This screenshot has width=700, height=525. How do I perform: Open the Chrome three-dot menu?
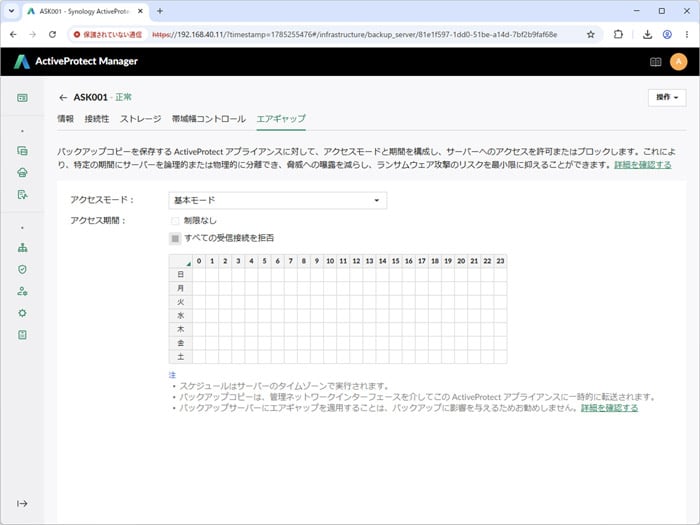tap(687, 34)
